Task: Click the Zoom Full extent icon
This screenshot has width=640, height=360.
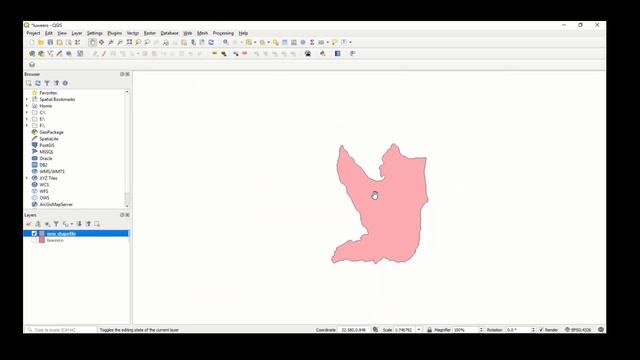Action: [x=129, y=42]
